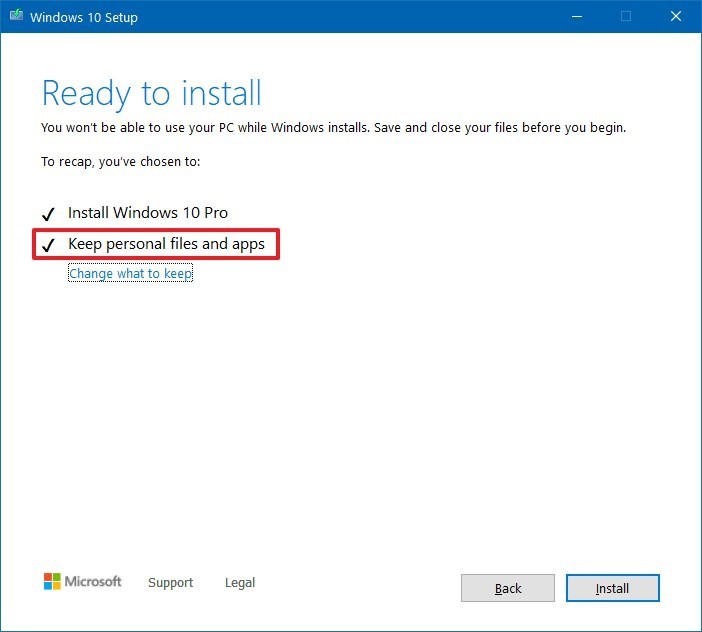
Task: Open the Change what to keep link
Action: coord(130,273)
